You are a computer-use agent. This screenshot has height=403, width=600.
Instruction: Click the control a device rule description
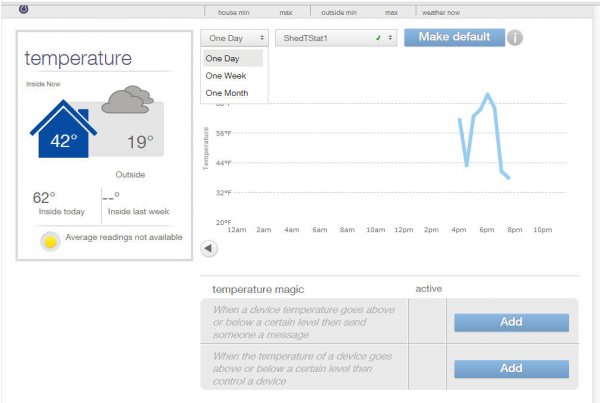(302, 369)
